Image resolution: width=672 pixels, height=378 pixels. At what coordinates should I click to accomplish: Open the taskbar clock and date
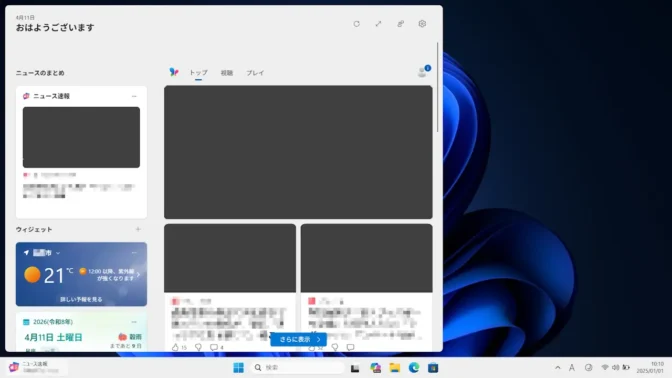(x=650, y=368)
